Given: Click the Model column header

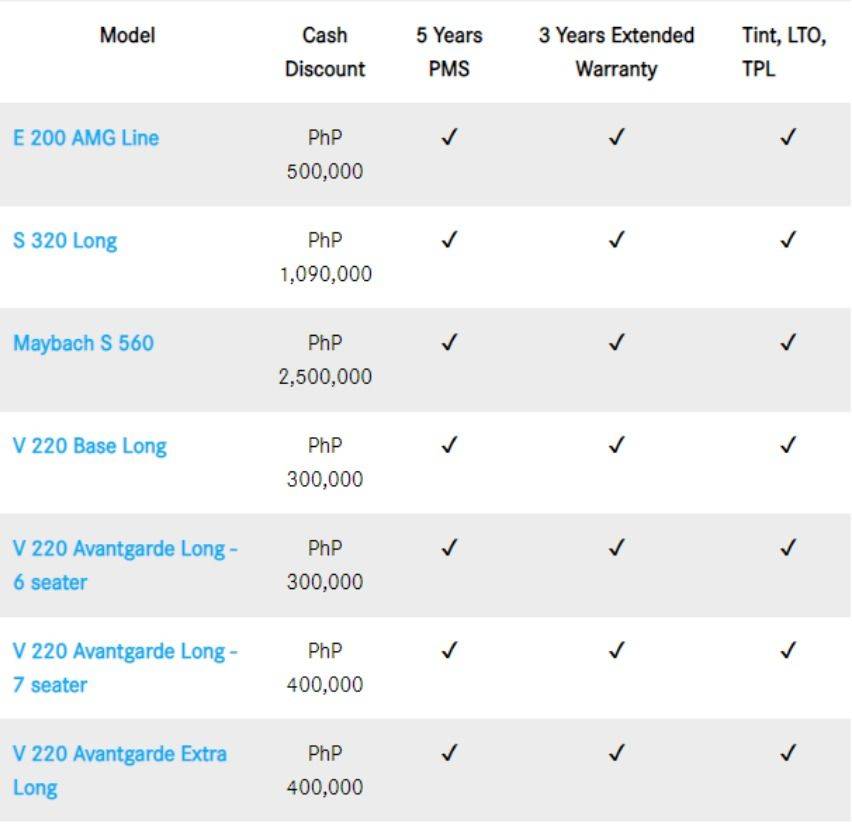Looking at the screenshot, I should point(128,35).
